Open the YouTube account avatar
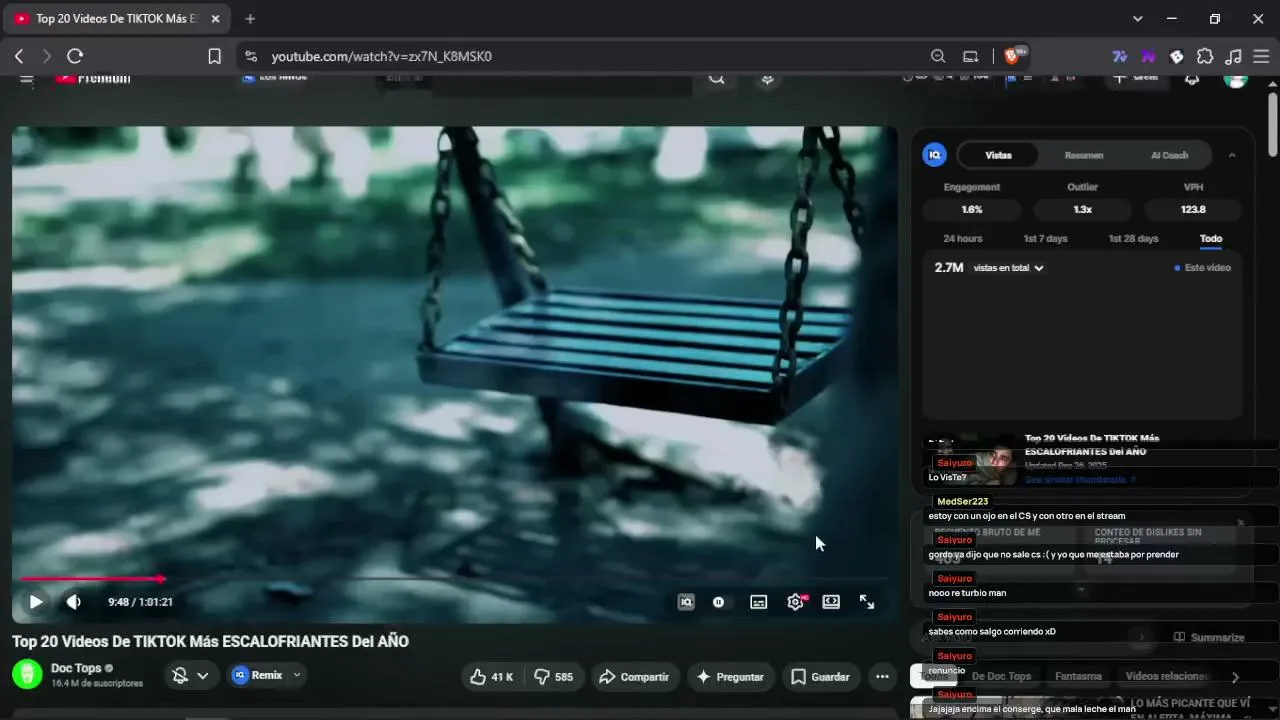 pyautogui.click(x=1236, y=79)
